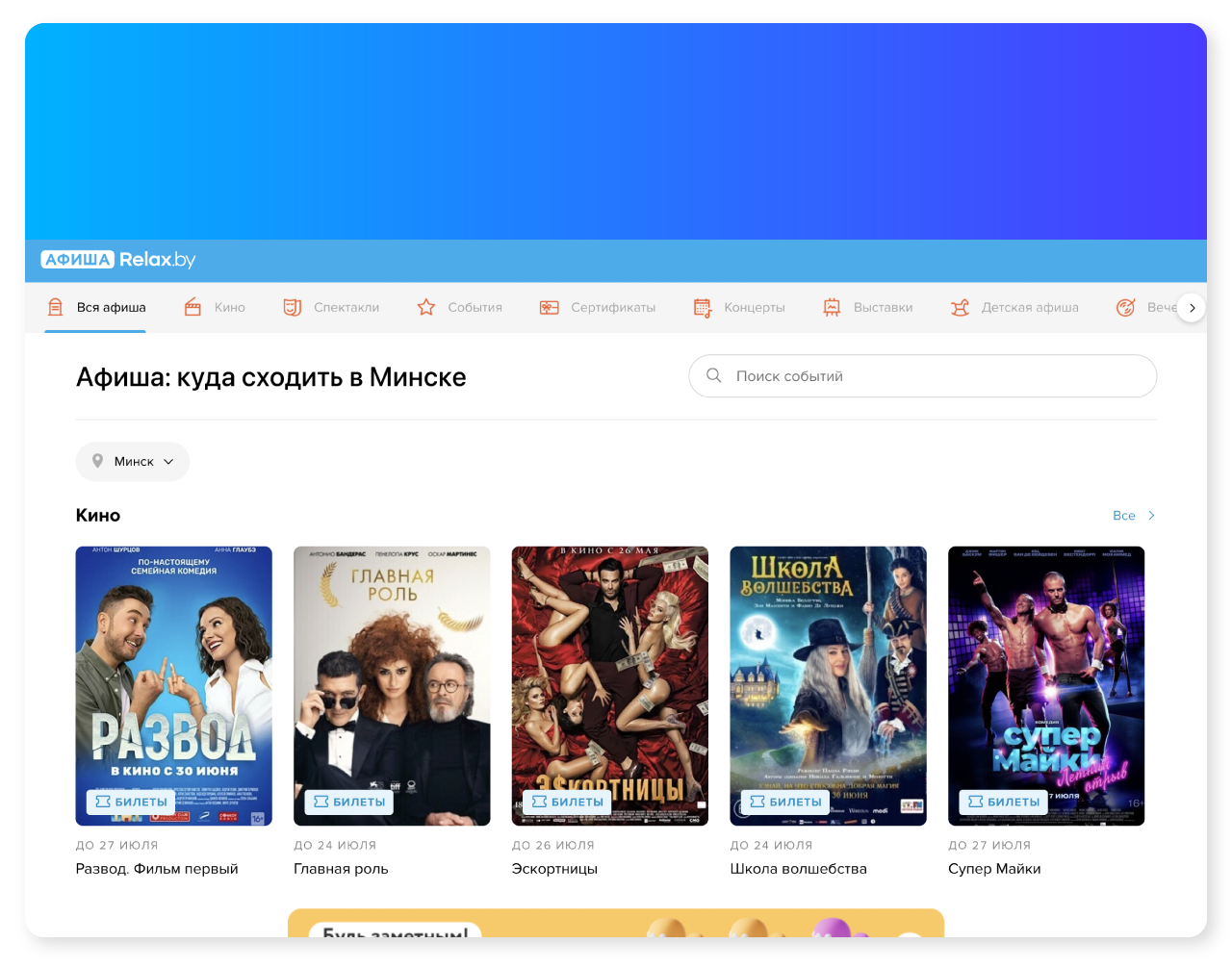
Task: Click the clapperboard icon beside Кино
Action: (192, 307)
